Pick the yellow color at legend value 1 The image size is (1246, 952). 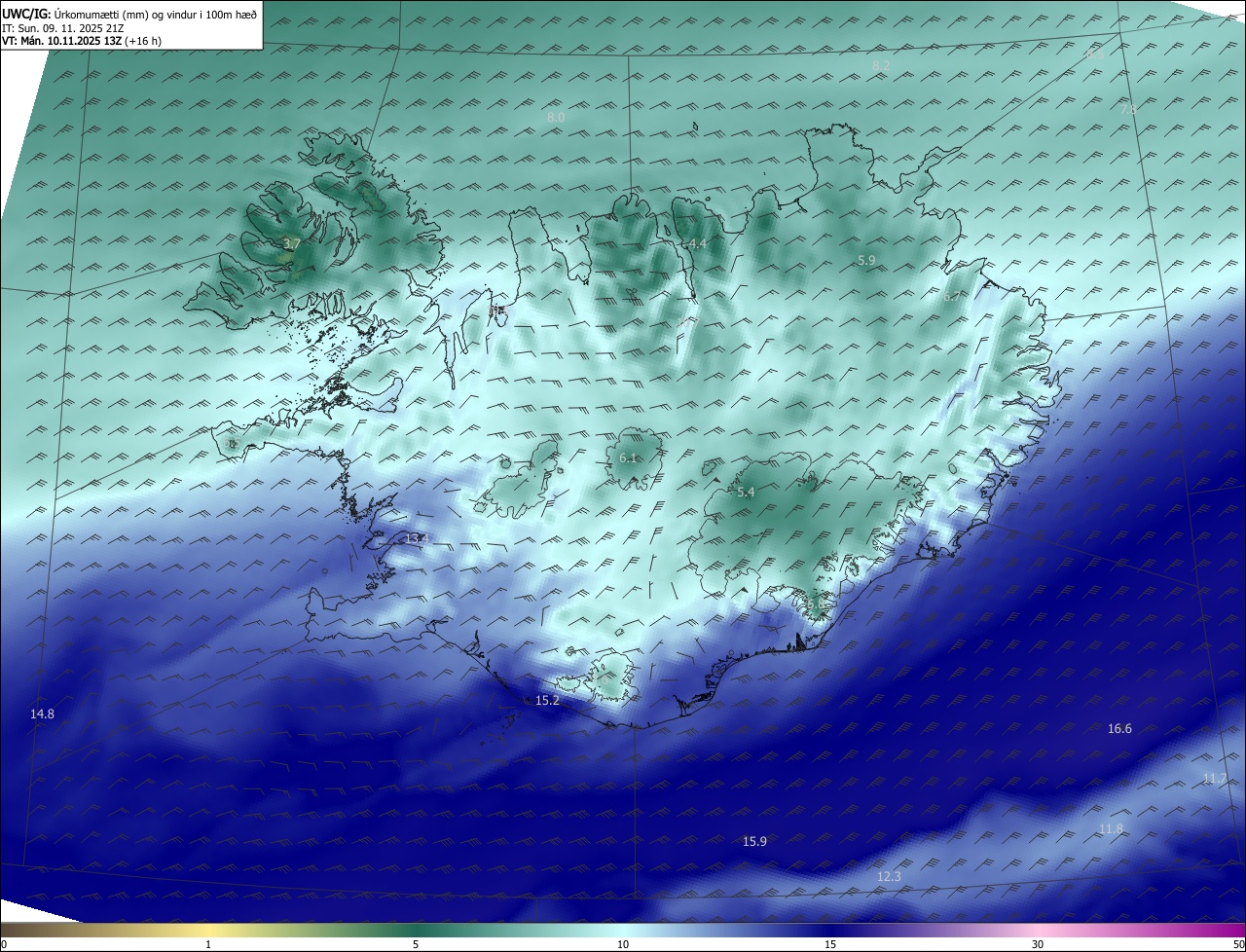[208, 930]
